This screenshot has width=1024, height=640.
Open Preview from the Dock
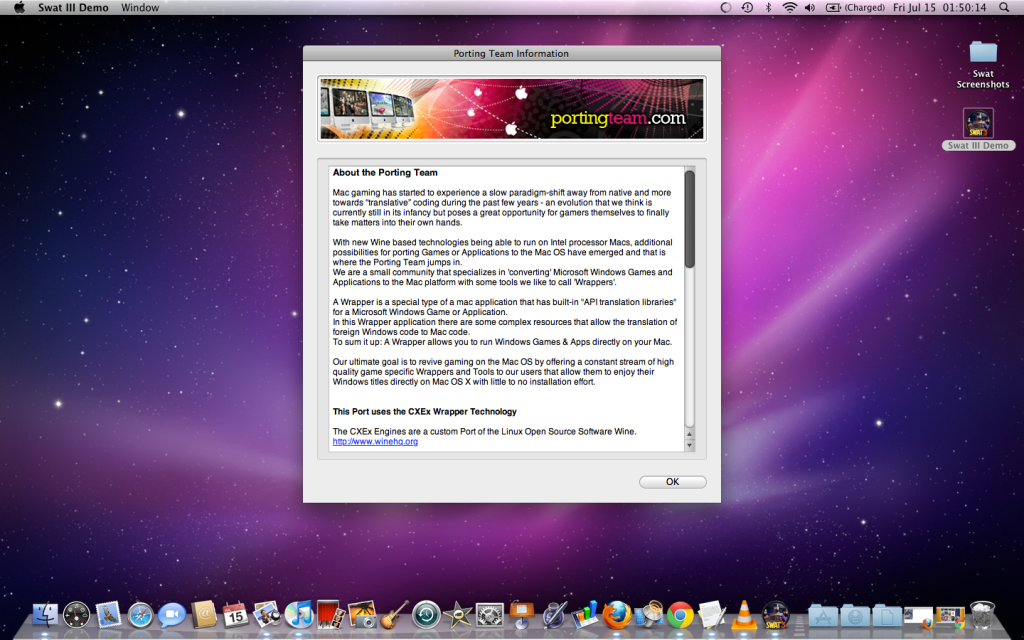[x=267, y=615]
